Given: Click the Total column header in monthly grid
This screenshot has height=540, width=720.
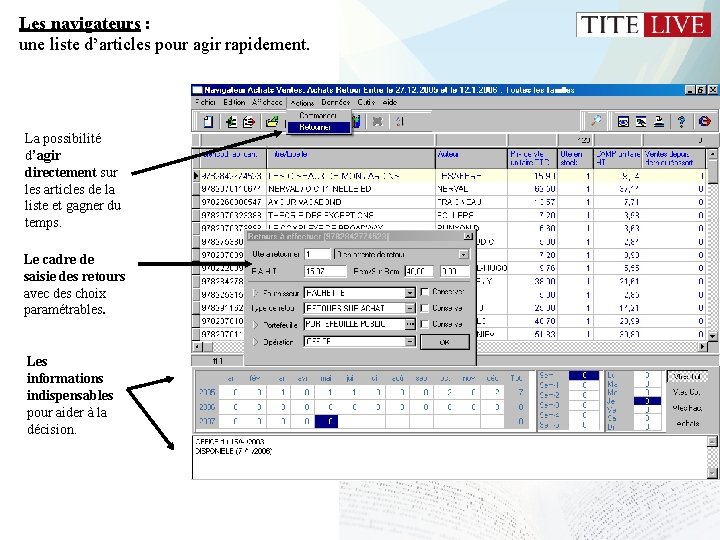Looking at the screenshot, I should pyautogui.click(x=516, y=378).
